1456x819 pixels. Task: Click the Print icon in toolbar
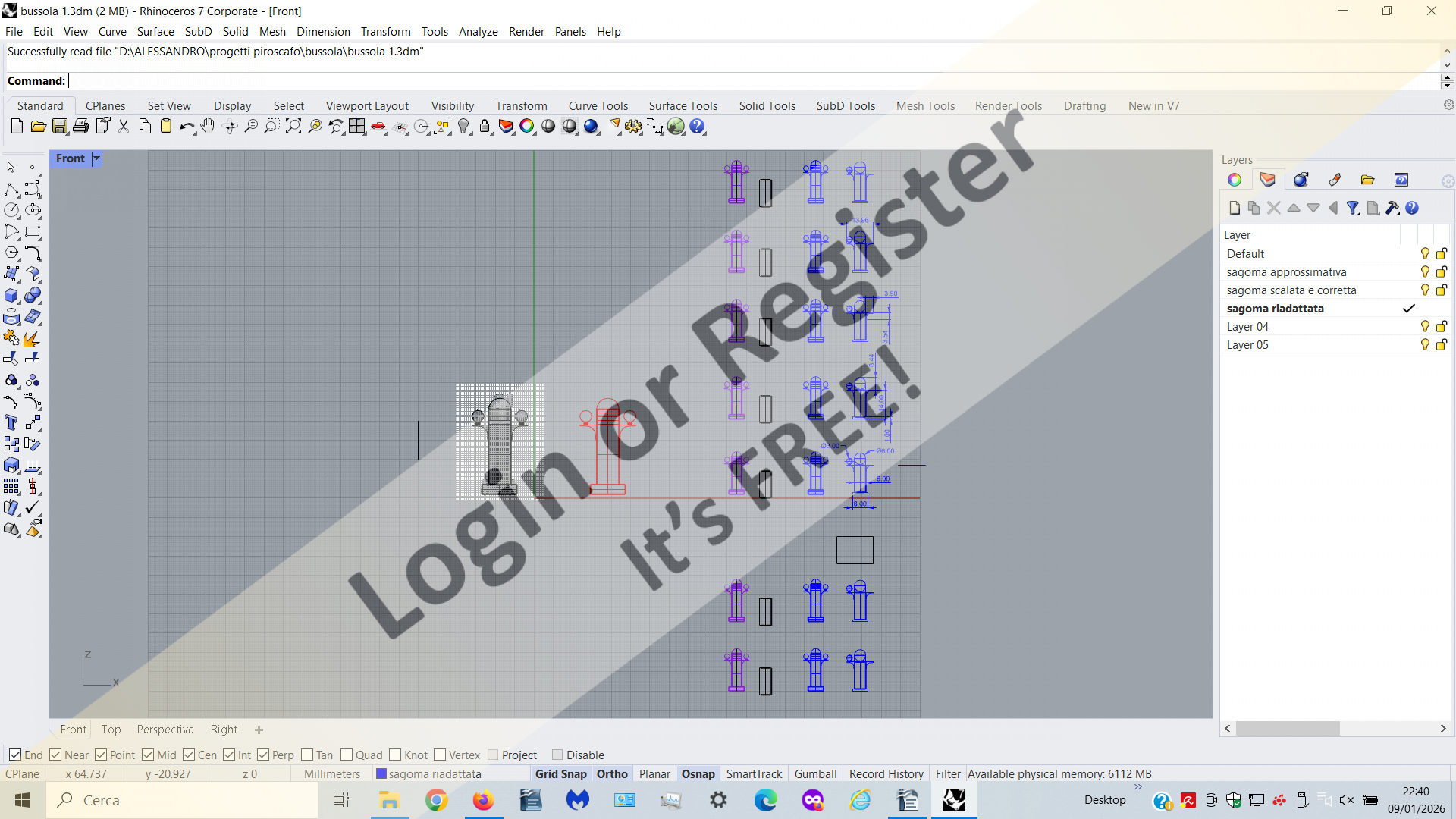[80, 127]
